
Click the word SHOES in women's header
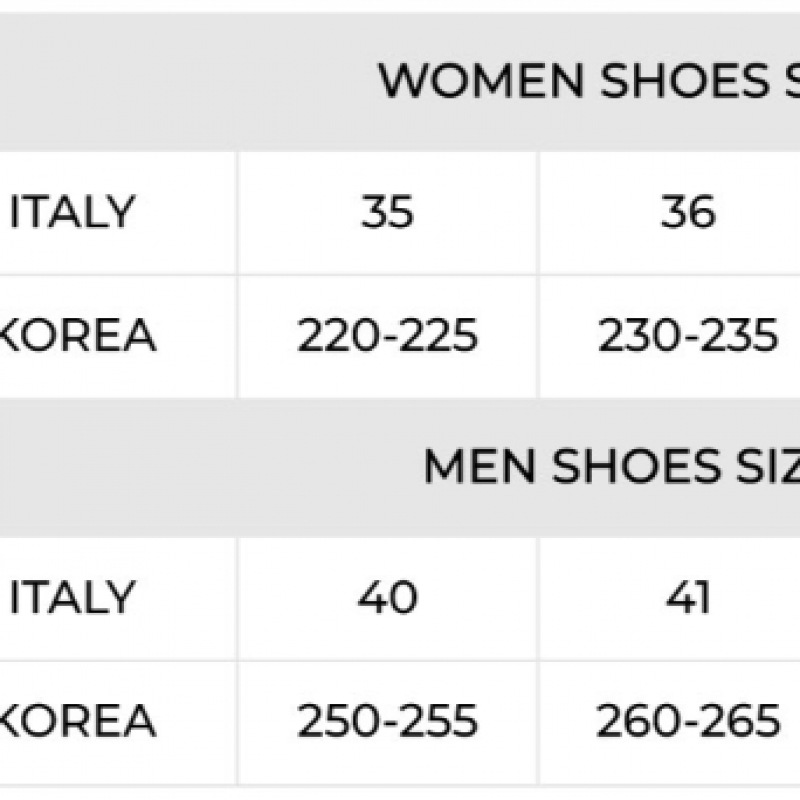tap(685, 81)
